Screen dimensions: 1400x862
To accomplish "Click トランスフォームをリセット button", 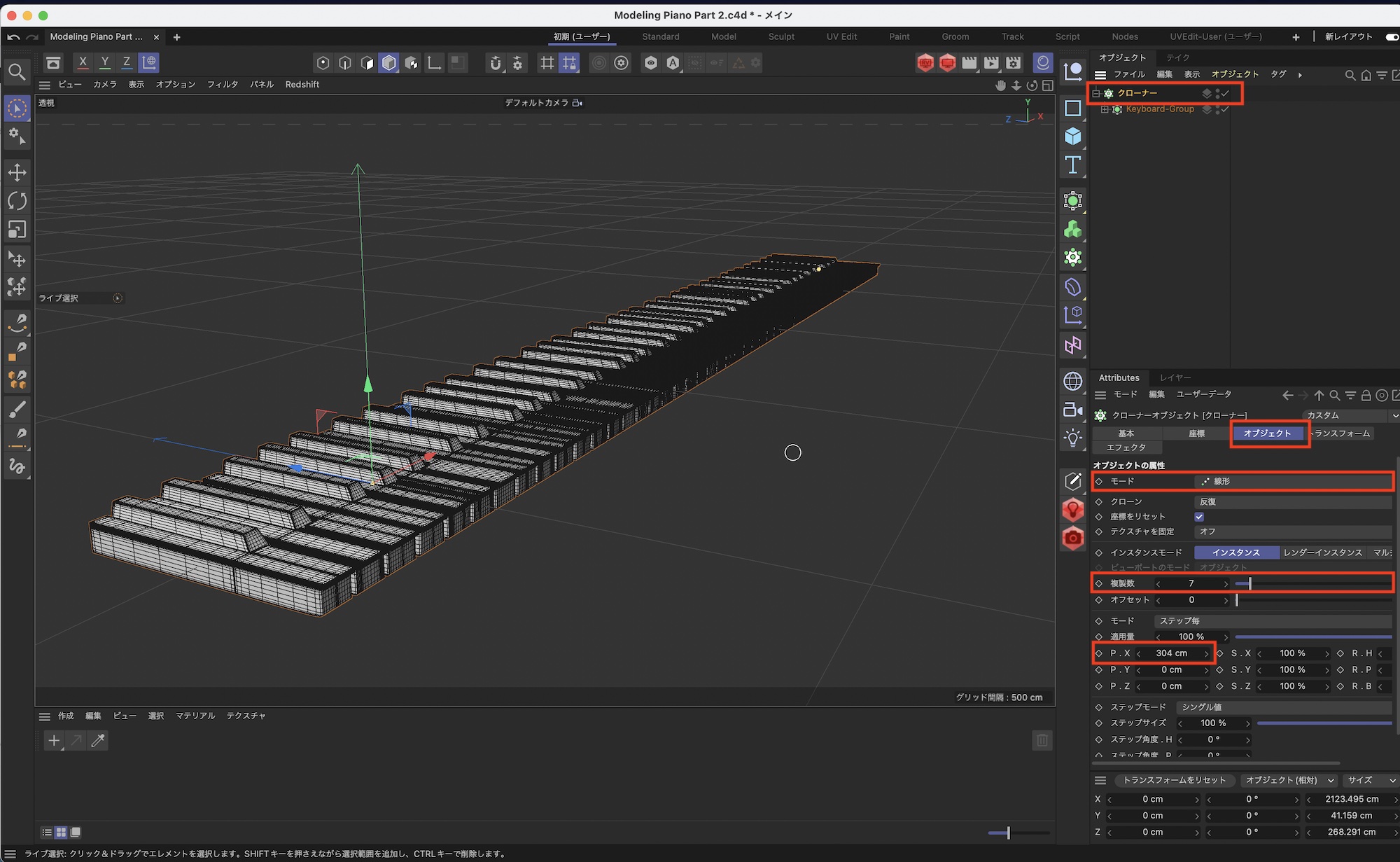I will click(x=1174, y=780).
